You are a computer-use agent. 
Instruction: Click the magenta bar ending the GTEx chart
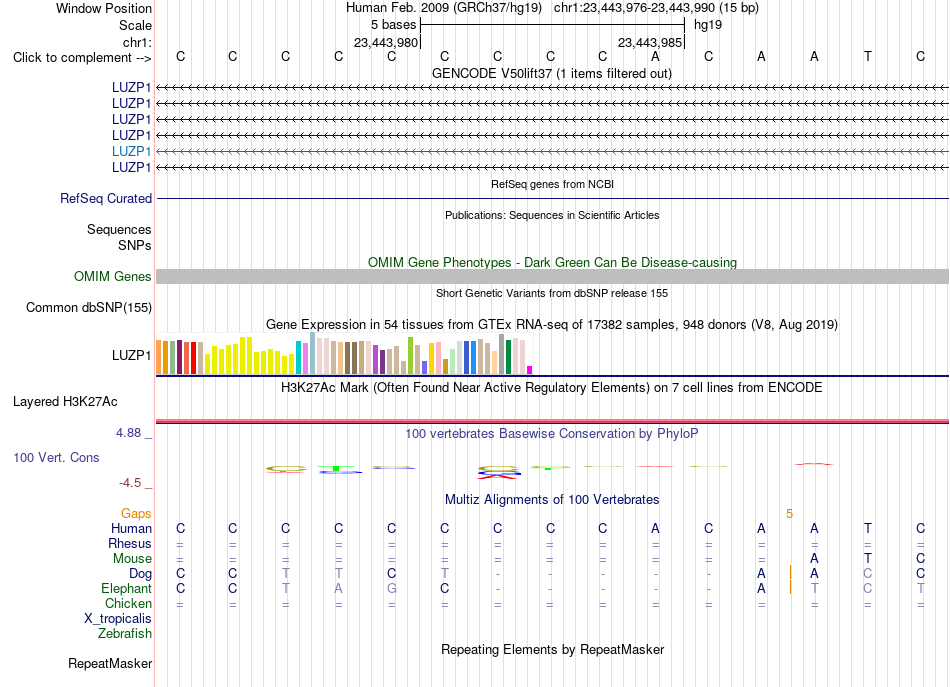point(529,370)
